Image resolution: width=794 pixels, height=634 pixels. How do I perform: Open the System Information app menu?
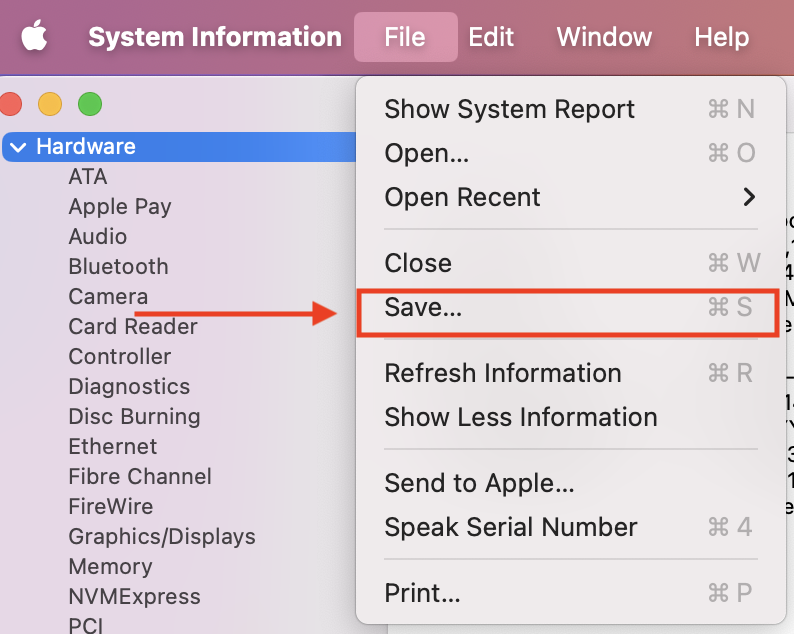(x=215, y=37)
